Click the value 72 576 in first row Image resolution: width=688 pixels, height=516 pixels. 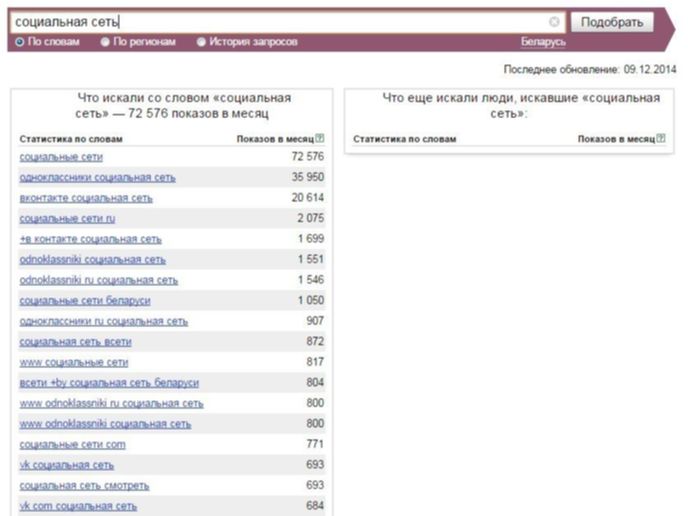click(x=308, y=156)
